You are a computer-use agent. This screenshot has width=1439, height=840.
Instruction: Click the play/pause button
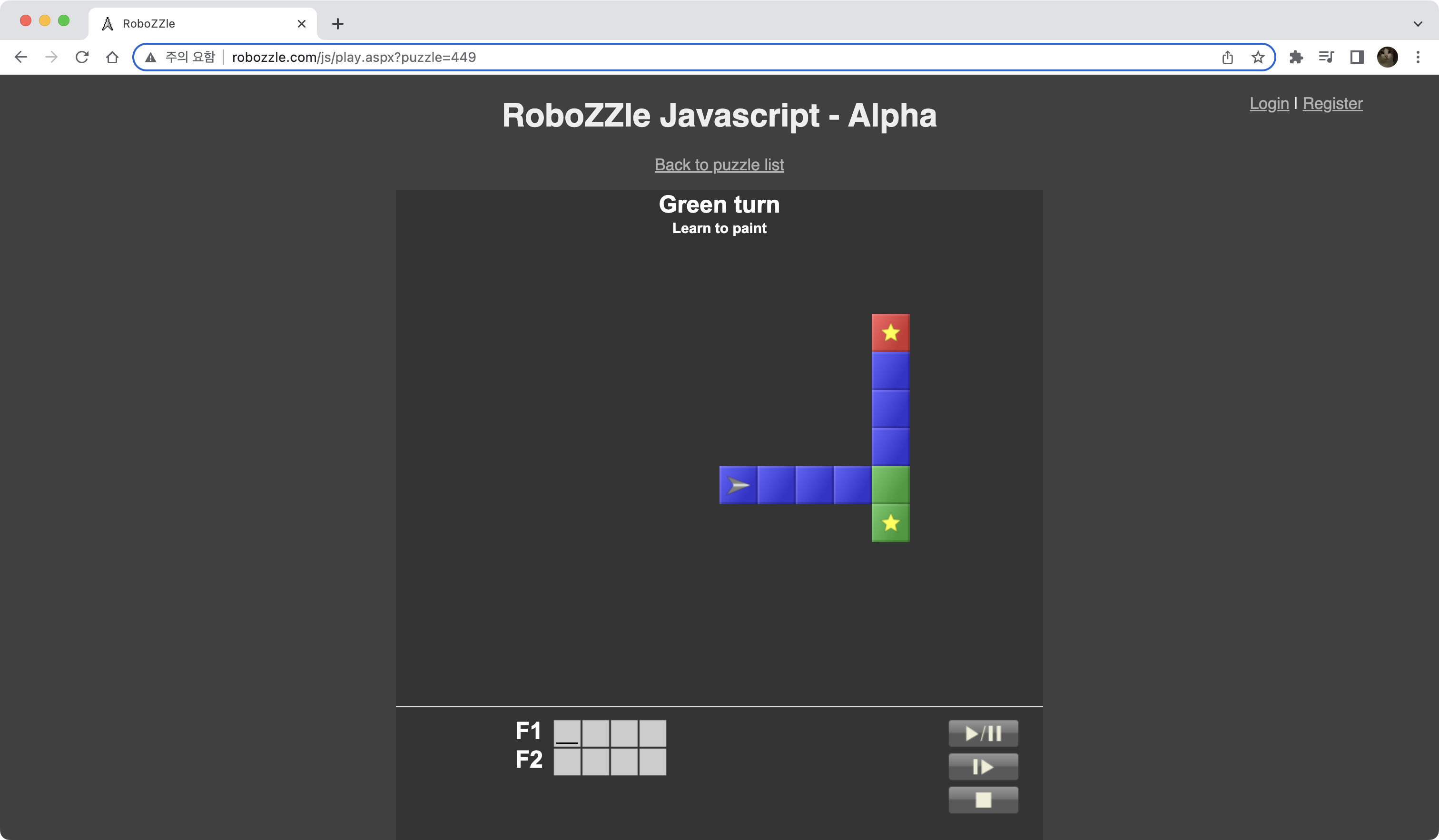(x=983, y=733)
